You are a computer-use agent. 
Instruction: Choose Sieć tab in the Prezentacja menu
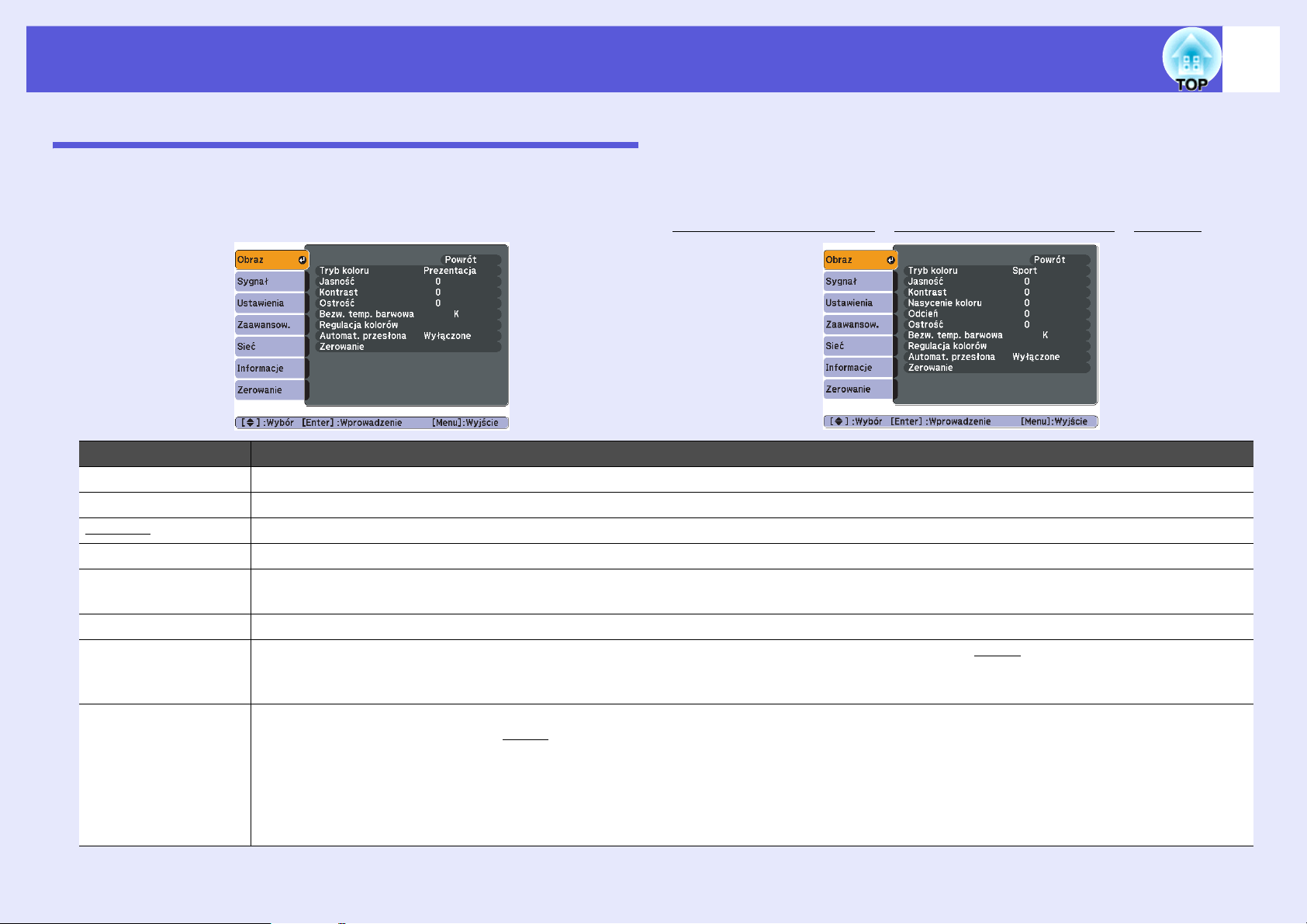[270, 347]
